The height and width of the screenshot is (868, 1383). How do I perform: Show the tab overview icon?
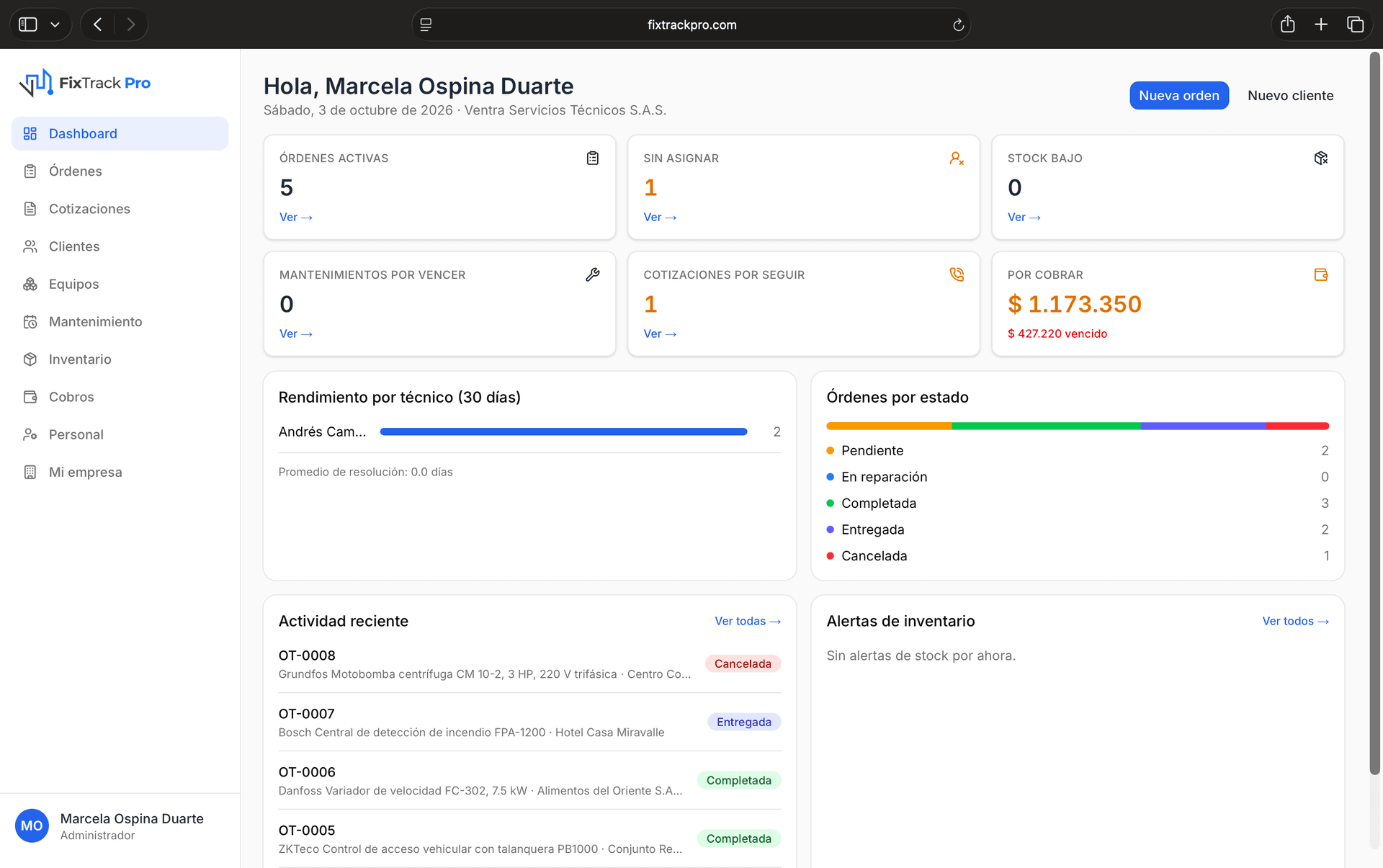tap(1355, 24)
